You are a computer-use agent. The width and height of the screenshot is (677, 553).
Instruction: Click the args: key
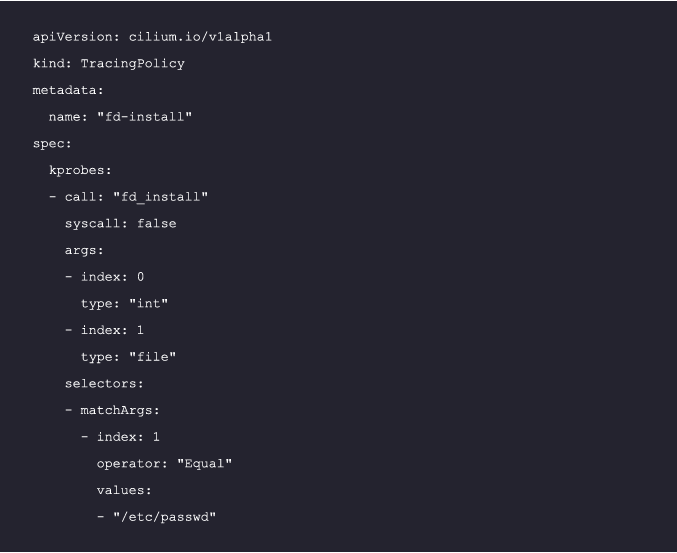[84, 250]
